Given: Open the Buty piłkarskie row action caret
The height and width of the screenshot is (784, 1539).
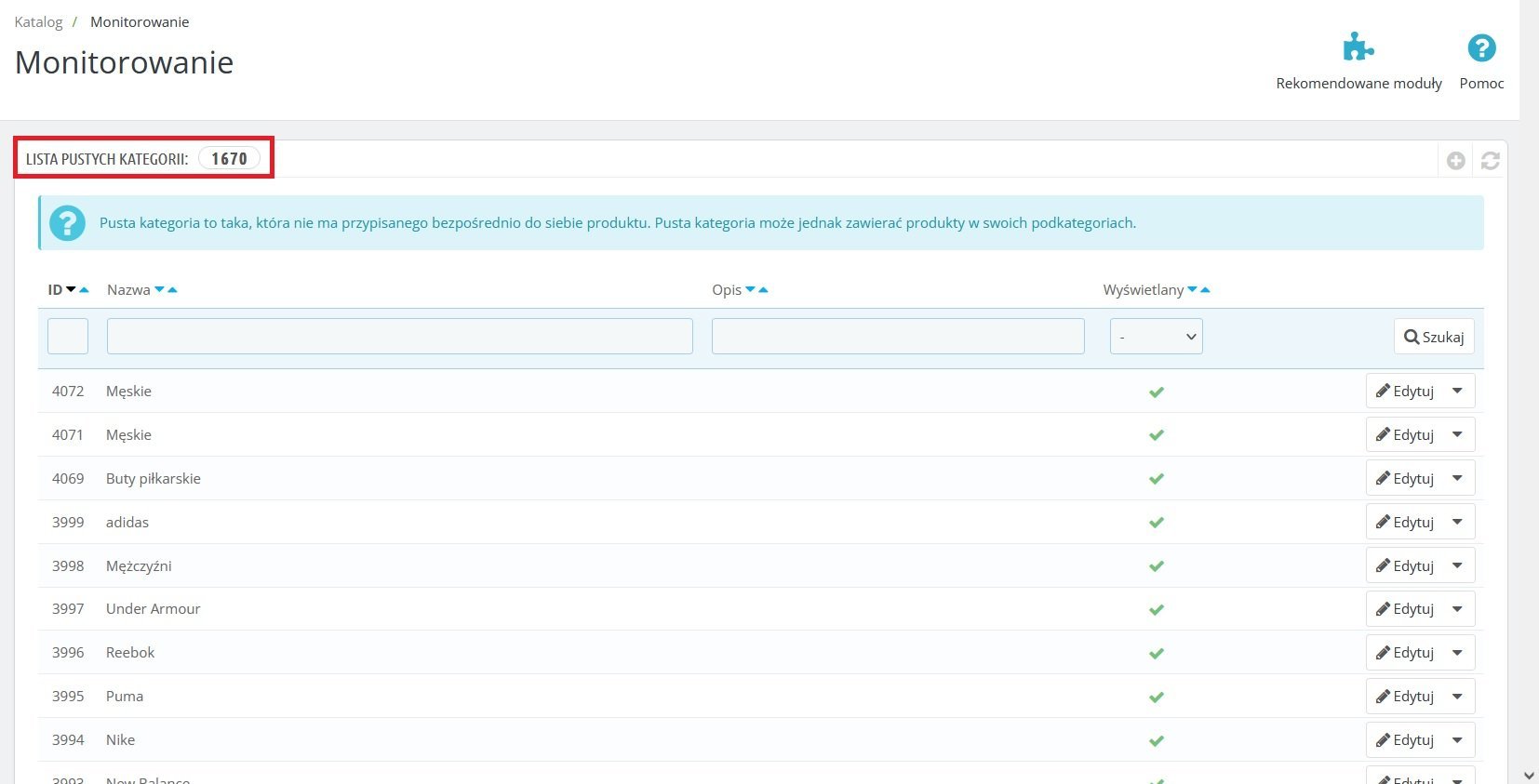Looking at the screenshot, I should (x=1457, y=478).
